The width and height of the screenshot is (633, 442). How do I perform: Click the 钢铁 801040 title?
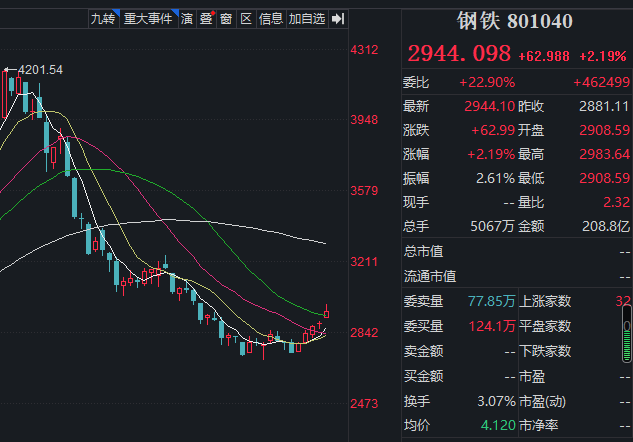pyautogui.click(x=514, y=21)
